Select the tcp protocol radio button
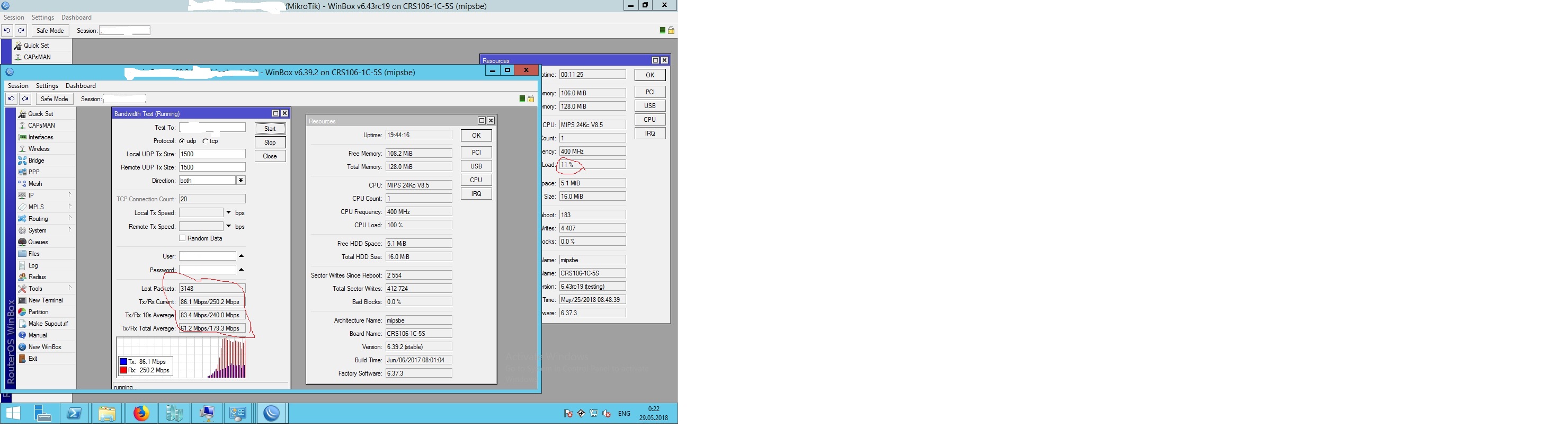The height and width of the screenshot is (428, 1568). tap(205, 141)
